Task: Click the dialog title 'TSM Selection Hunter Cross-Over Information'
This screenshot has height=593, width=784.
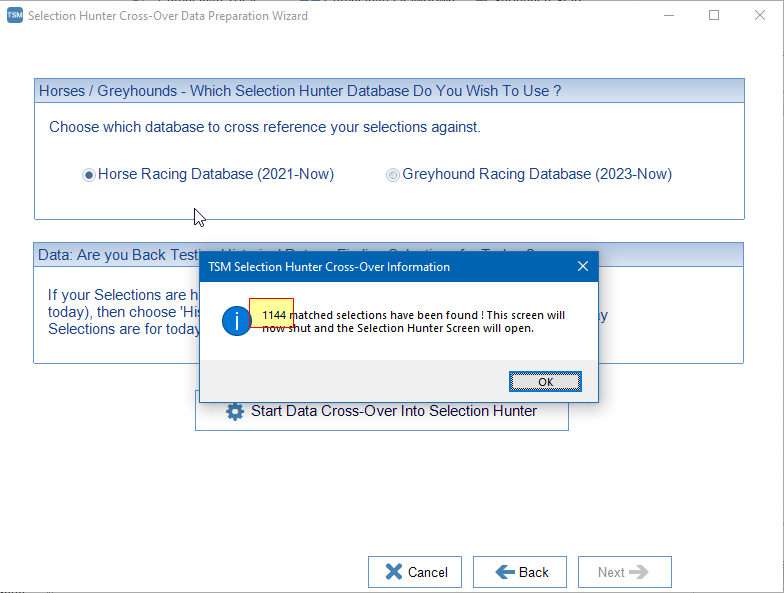Action: (329, 267)
